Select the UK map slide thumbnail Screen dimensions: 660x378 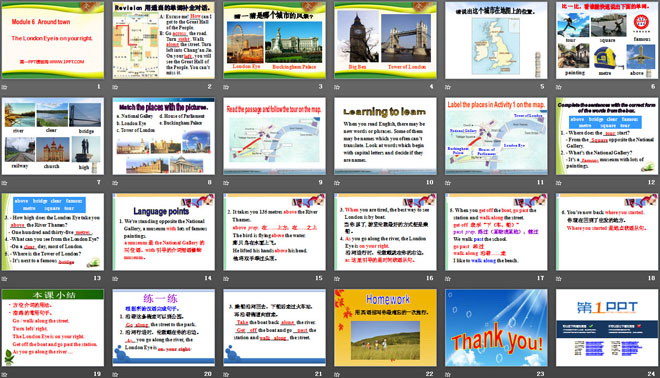pyautogui.click(x=496, y=40)
